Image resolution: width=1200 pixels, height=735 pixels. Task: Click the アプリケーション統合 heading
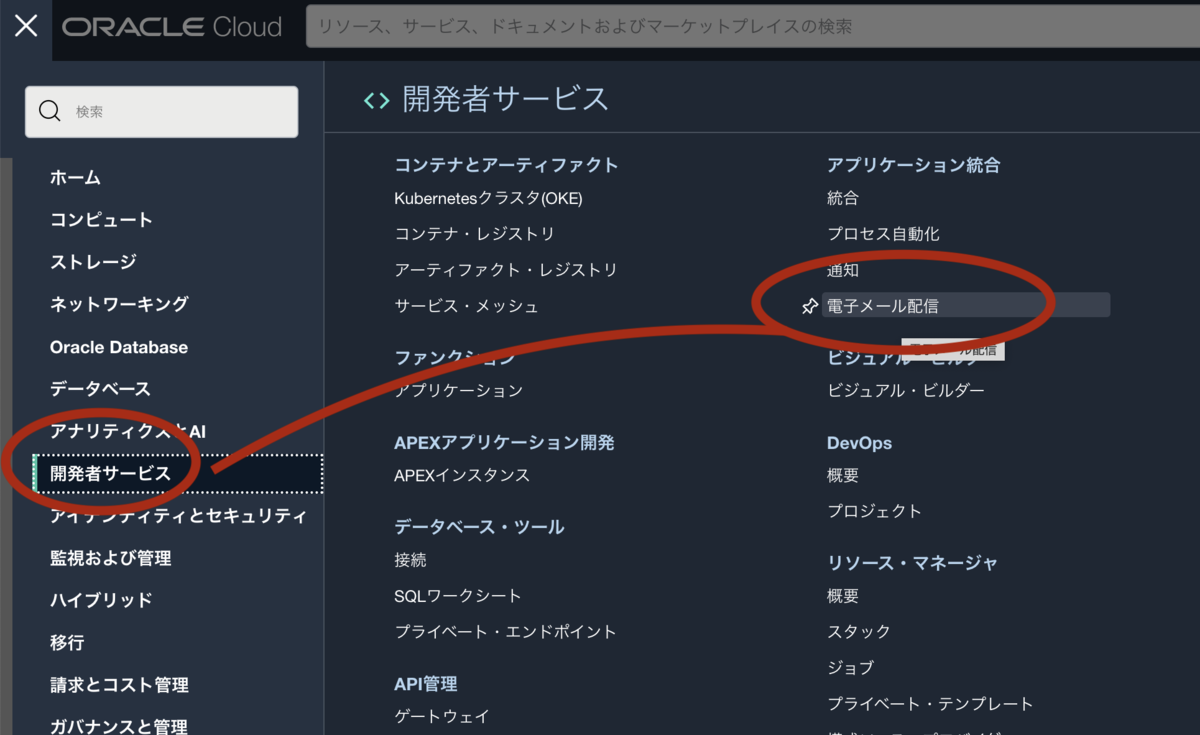point(914,165)
